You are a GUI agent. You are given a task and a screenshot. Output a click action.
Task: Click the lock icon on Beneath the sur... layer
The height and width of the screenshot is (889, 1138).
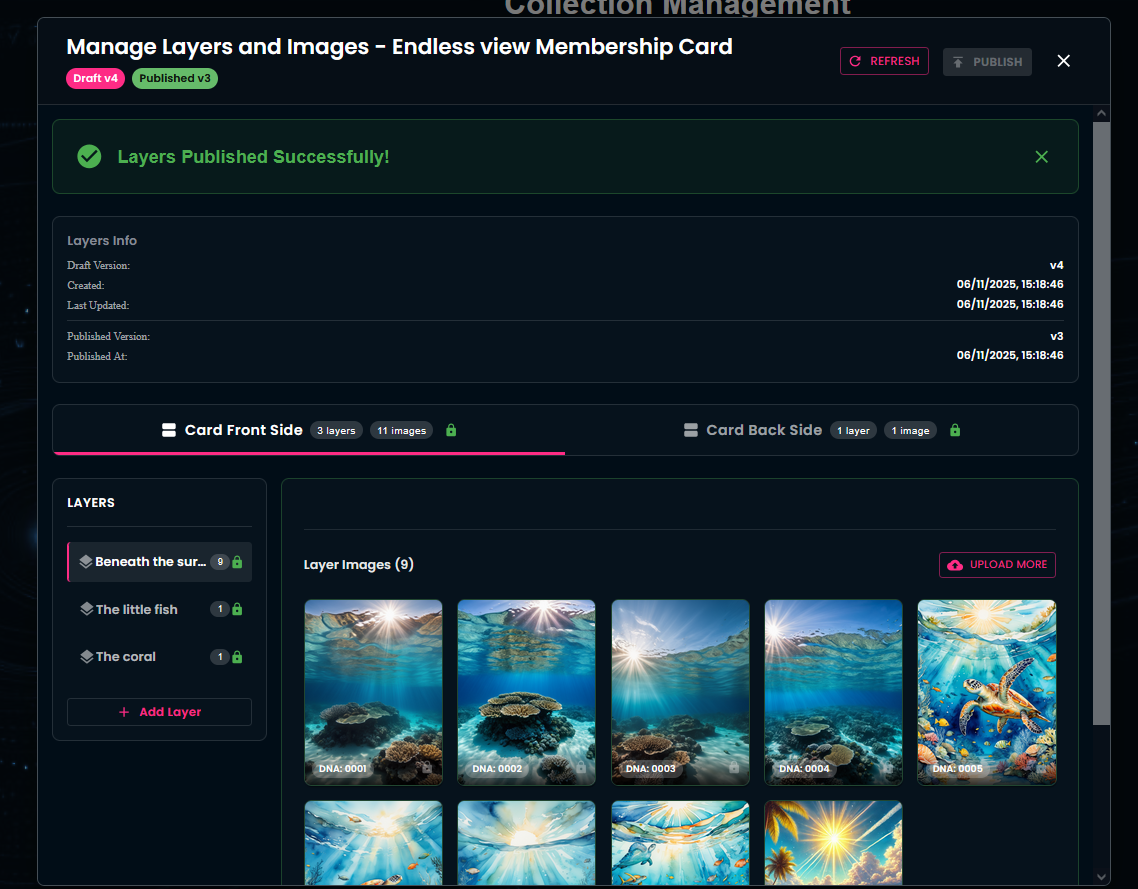(x=237, y=562)
